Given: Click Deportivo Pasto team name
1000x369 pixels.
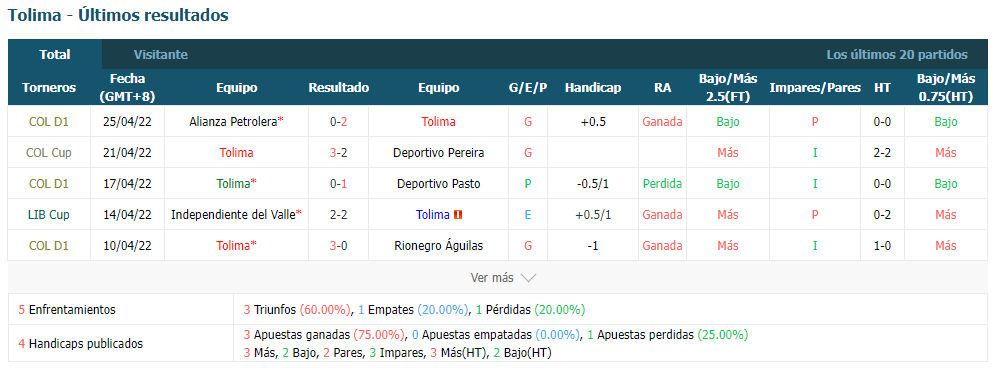Looking at the screenshot, I should click(438, 184).
